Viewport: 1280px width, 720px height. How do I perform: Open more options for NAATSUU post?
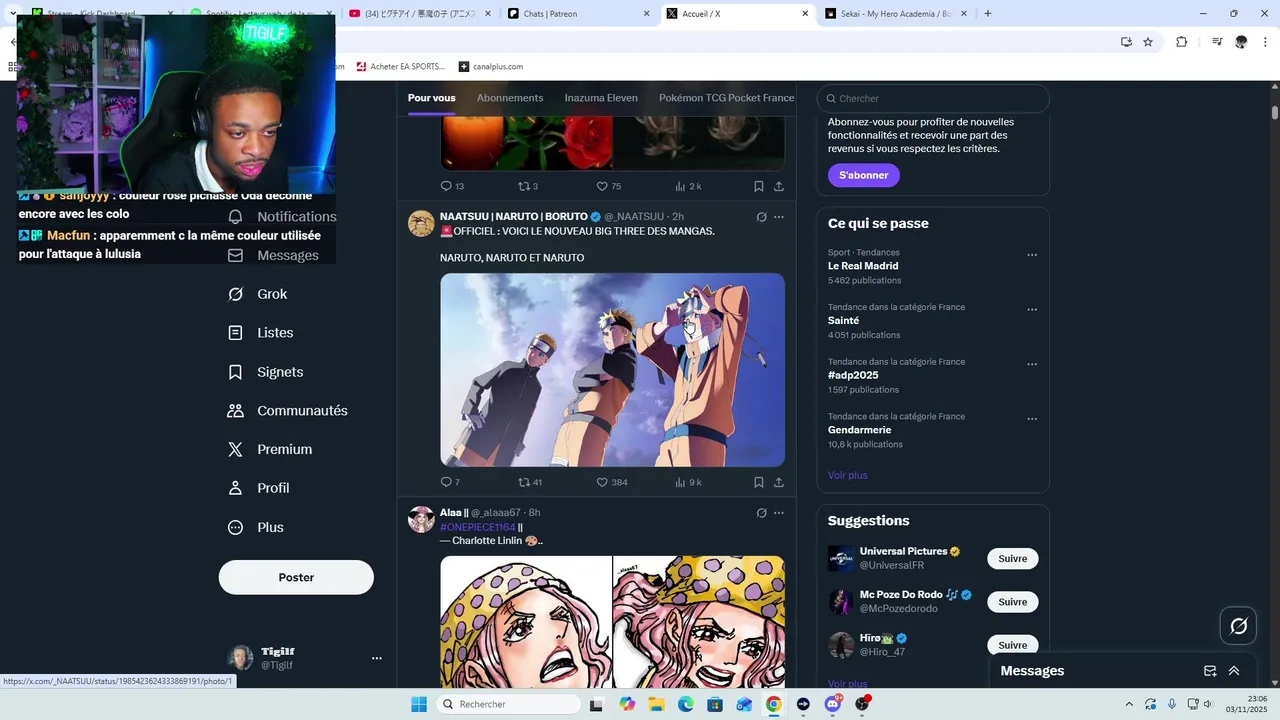[779, 217]
